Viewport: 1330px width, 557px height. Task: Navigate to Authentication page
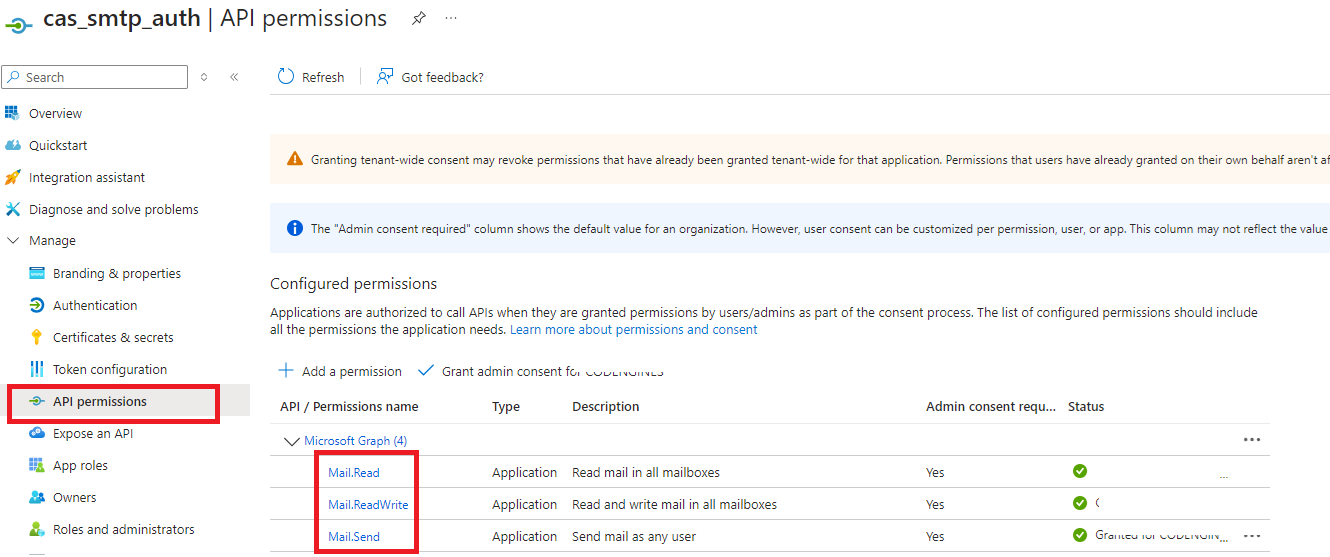tap(95, 305)
